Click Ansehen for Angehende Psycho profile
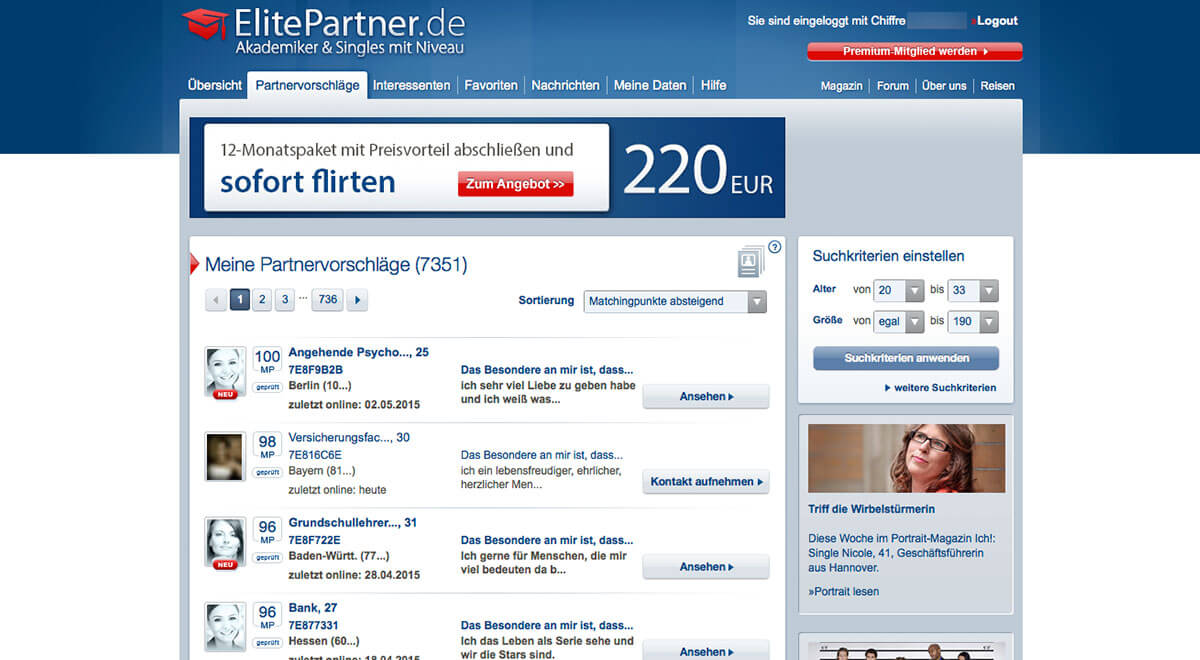This screenshot has height=660, width=1200. [x=706, y=397]
